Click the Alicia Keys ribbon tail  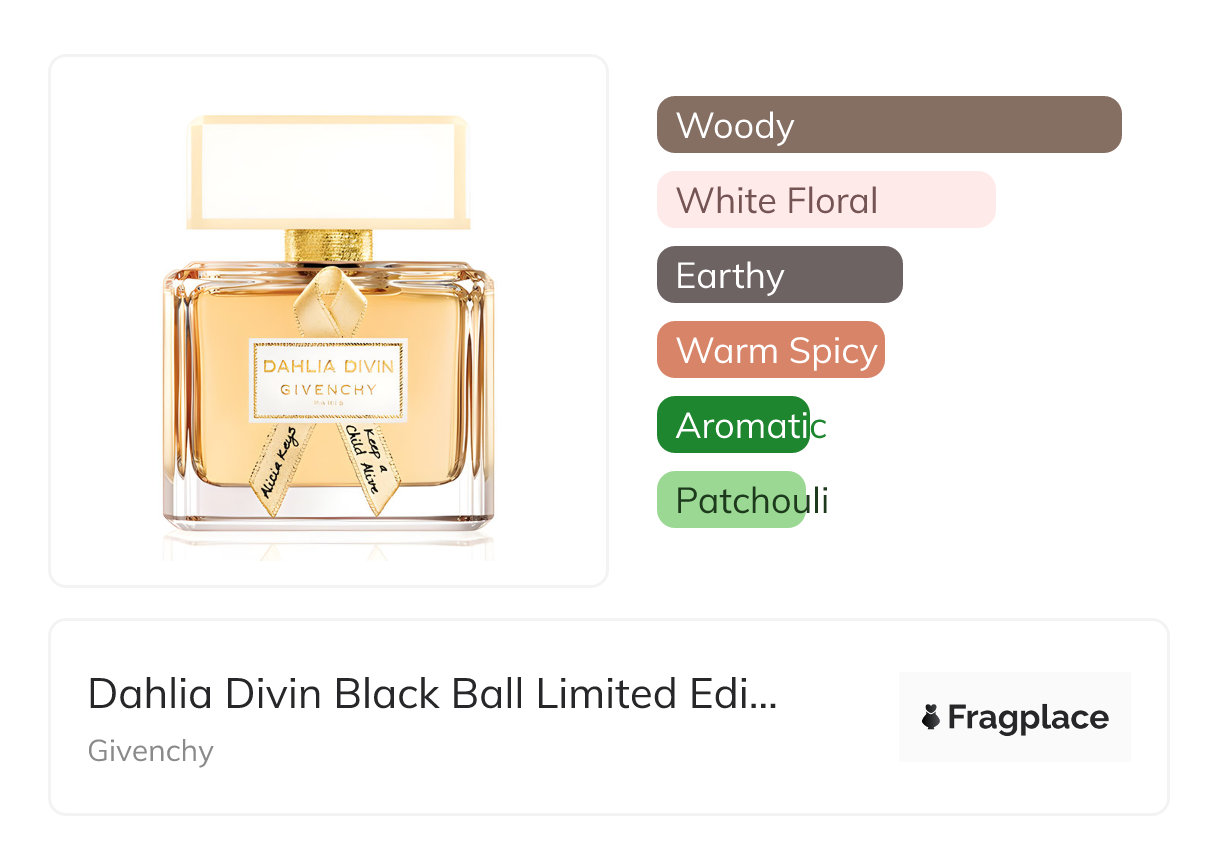click(x=282, y=465)
